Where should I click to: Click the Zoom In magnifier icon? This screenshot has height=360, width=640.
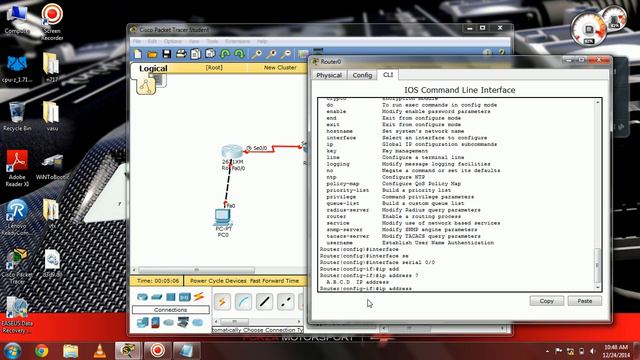[256, 54]
